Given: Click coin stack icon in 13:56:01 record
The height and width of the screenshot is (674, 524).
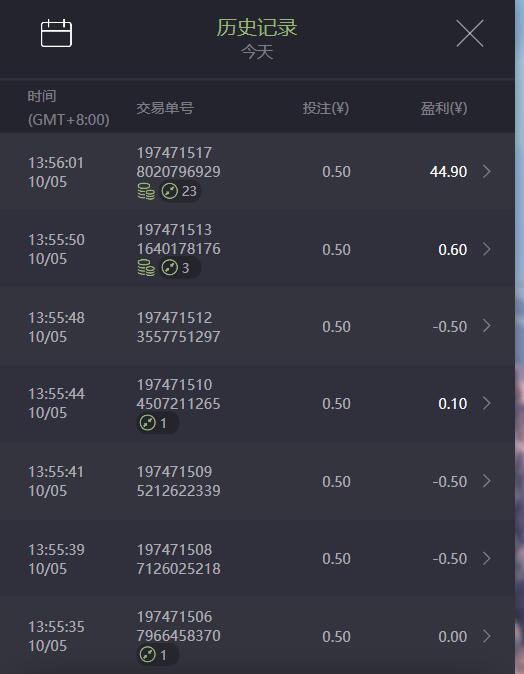Looking at the screenshot, I should click(x=146, y=191).
